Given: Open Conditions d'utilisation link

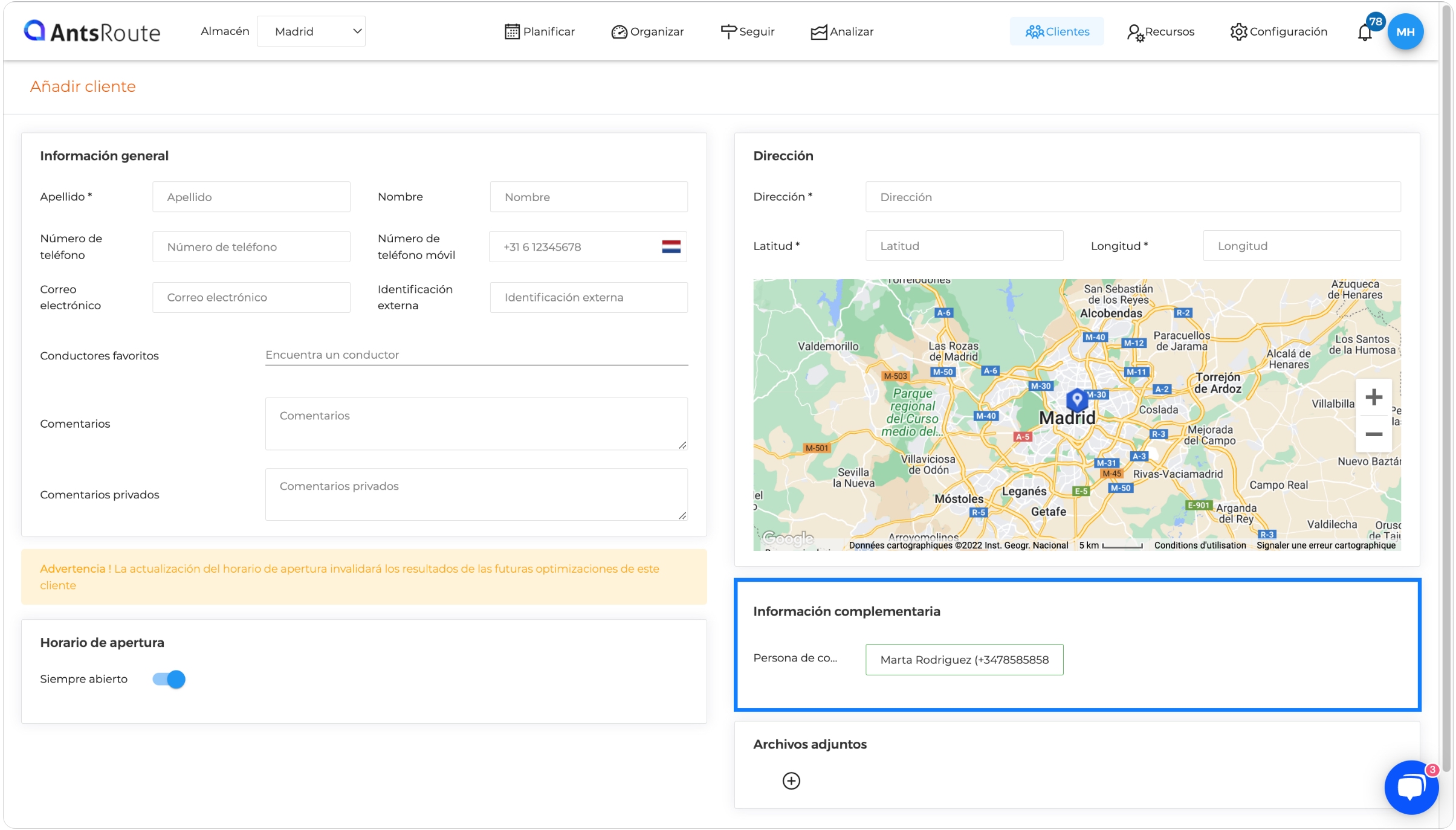Looking at the screenshot, I should click(x=1200, y=545).
